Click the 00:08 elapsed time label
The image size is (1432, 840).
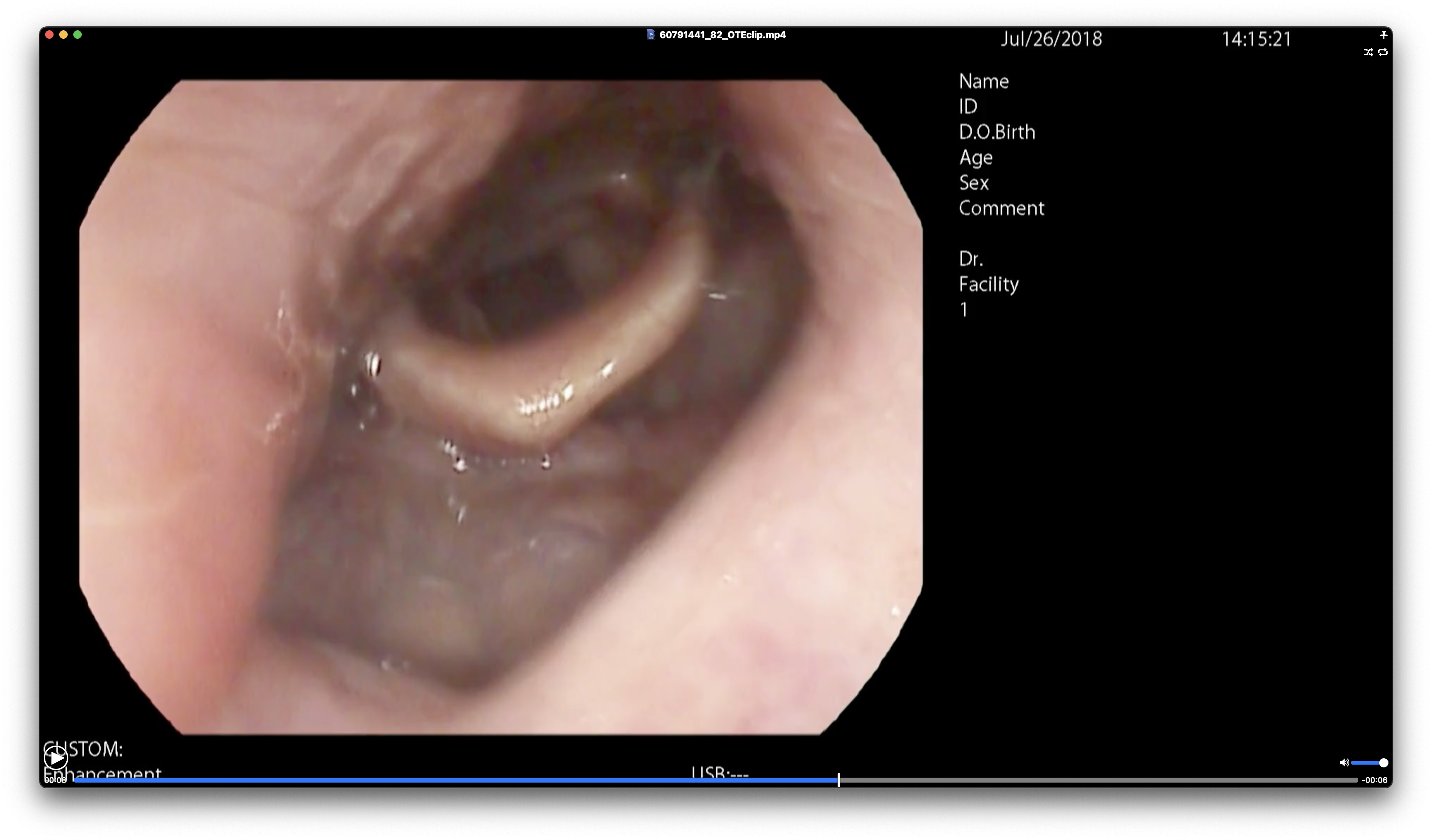[55, 780]
